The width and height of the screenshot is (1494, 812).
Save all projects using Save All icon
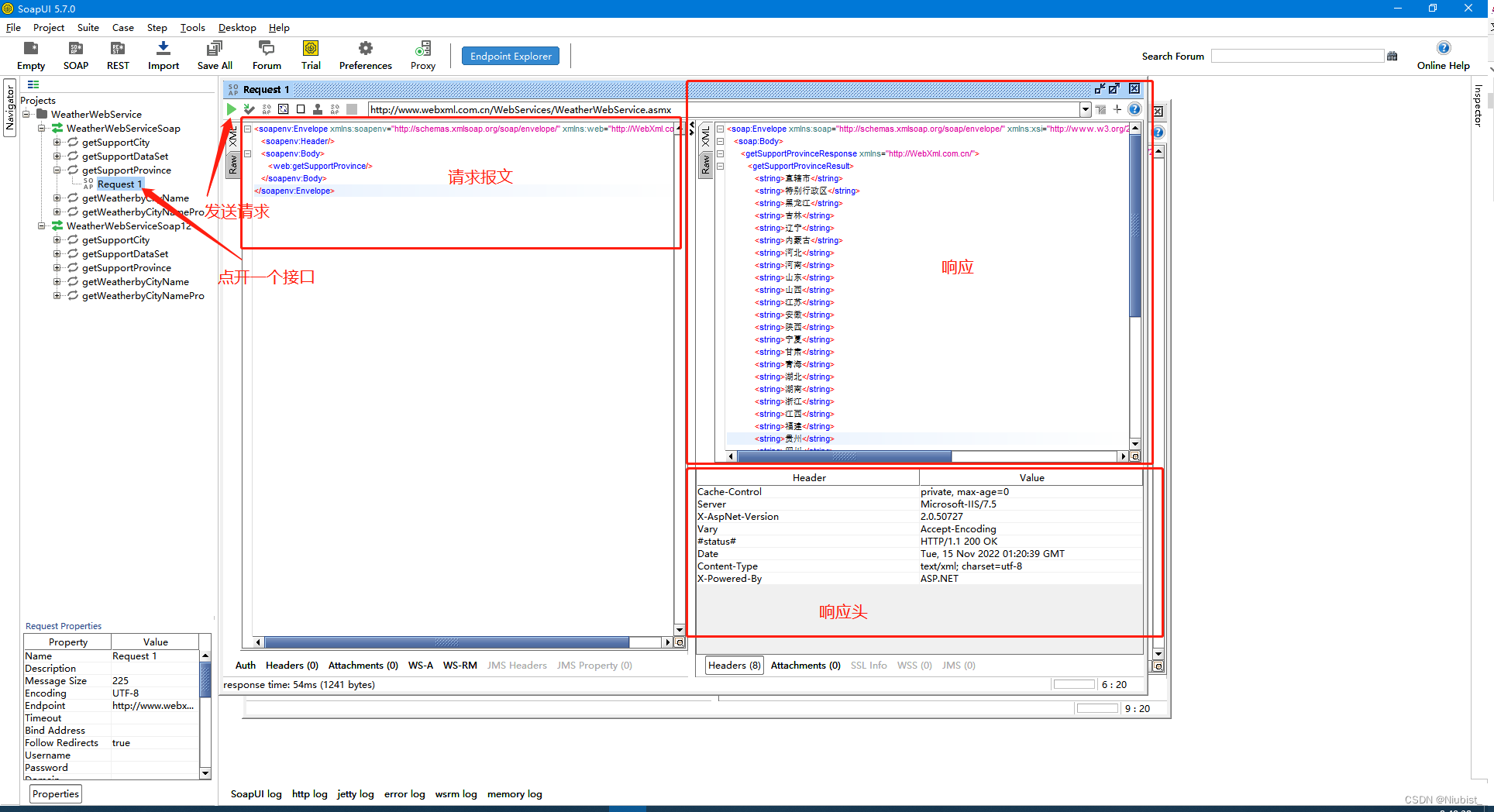(x=215, y=55)
